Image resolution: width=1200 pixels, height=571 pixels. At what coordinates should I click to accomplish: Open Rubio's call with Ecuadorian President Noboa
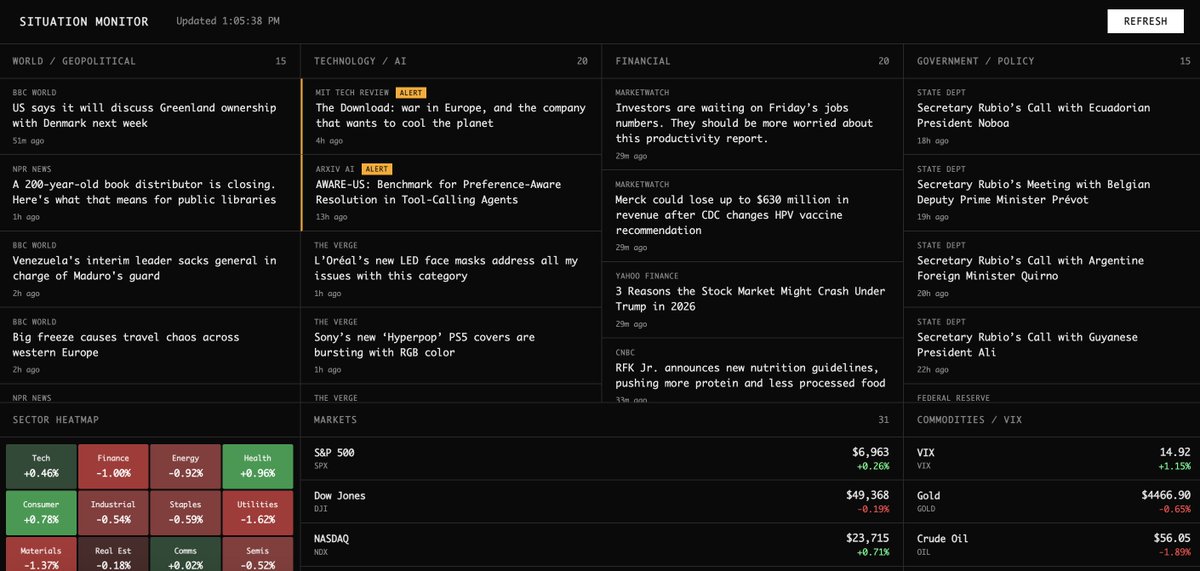tap(1033, 115)
